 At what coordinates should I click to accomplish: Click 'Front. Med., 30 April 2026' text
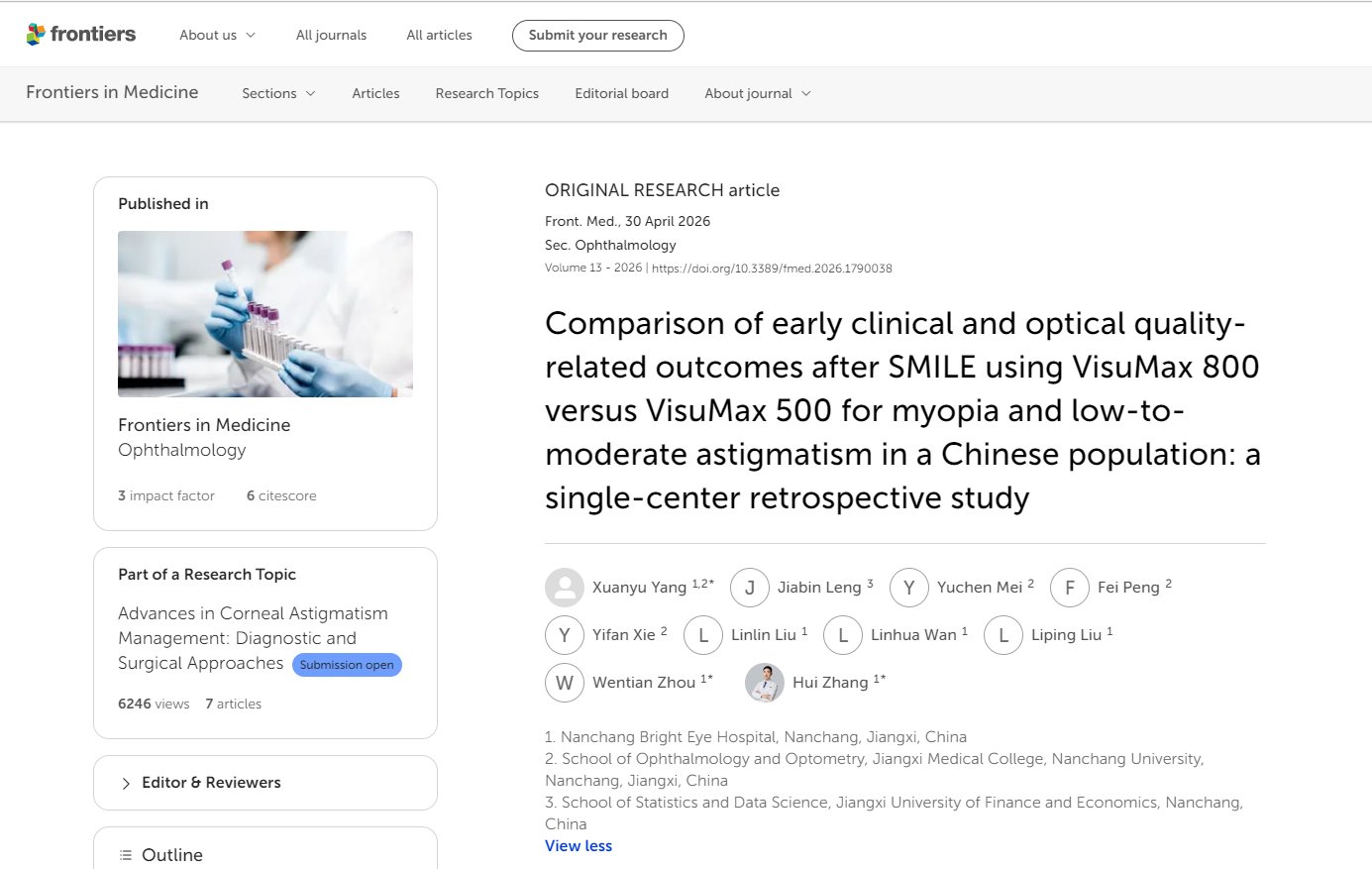click(628, 221)
